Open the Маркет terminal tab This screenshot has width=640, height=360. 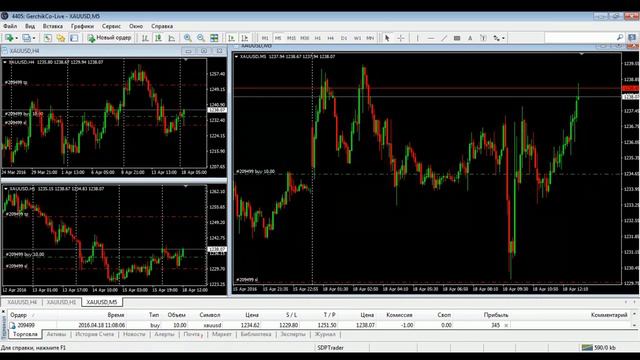click(x=222, y=334)
